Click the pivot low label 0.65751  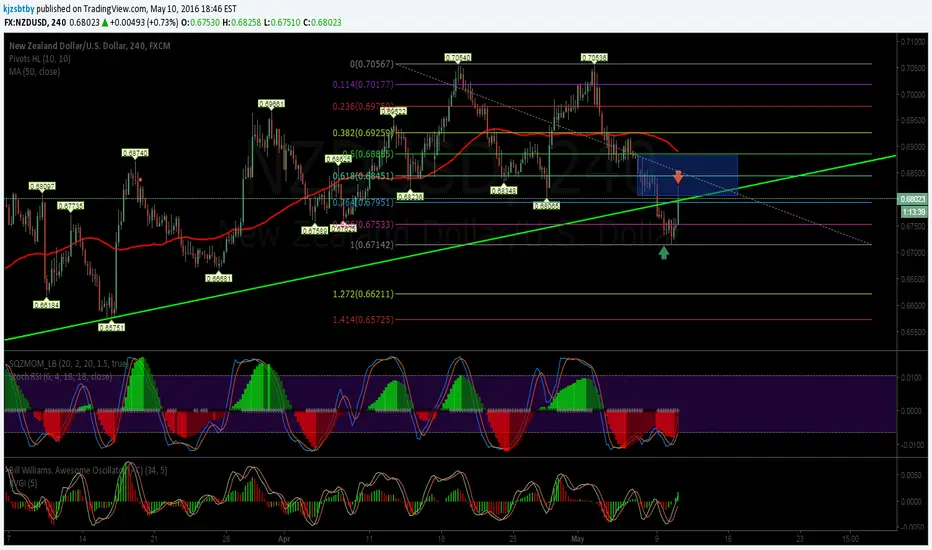pyautogui.click(x=112, y=327)
